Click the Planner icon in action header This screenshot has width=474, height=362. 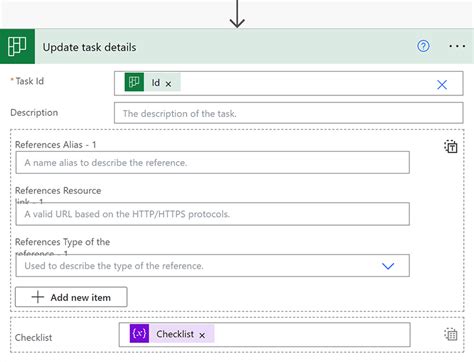17,46
